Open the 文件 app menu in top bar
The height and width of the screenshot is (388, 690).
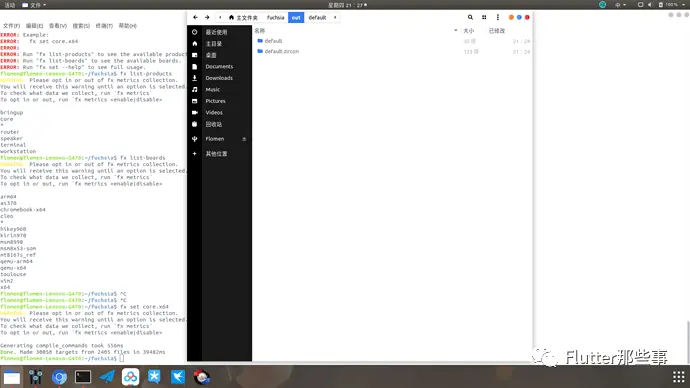coord(34,5)
